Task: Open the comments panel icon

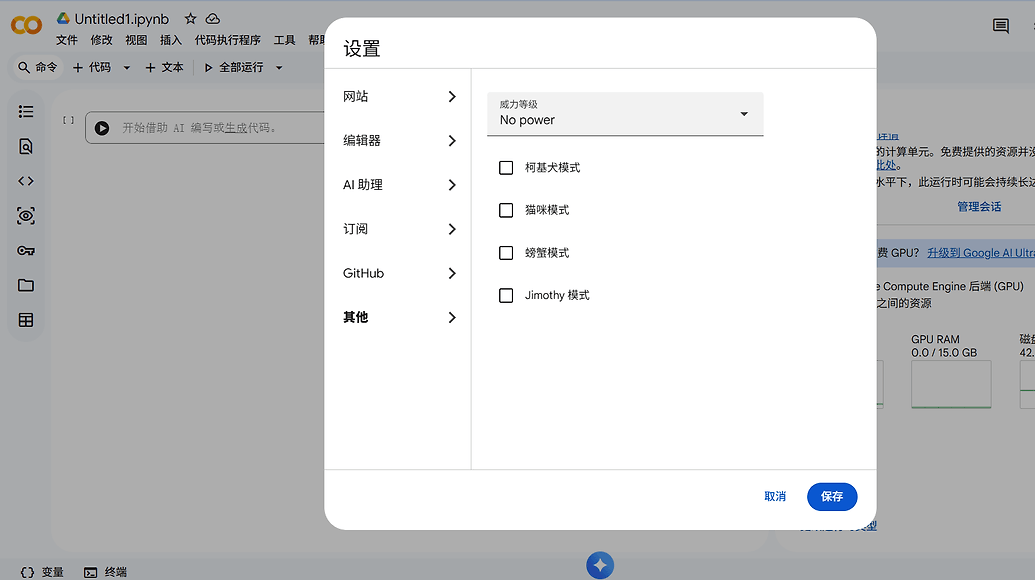Action: (1001, 26)
